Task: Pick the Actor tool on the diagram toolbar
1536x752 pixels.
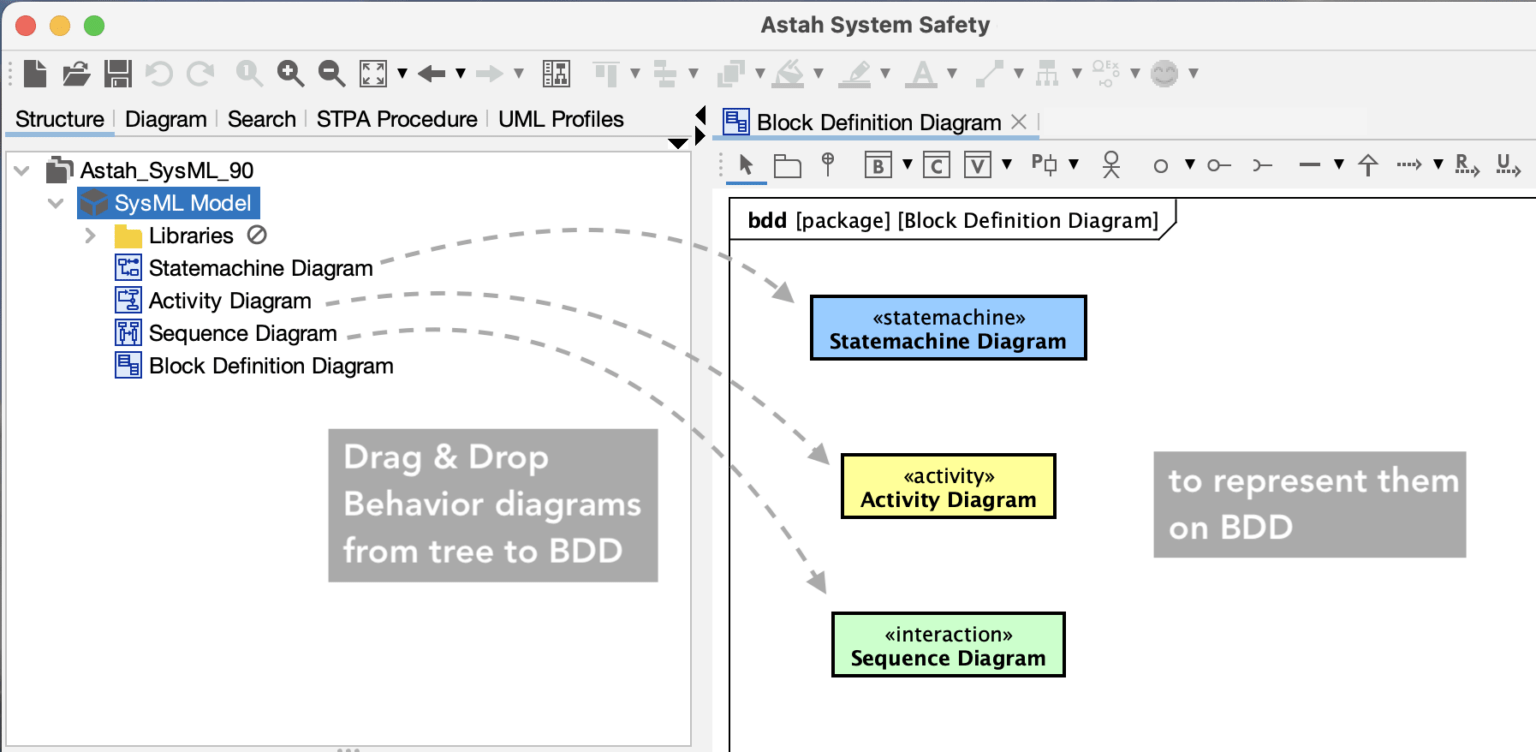Action: click(1113, 164)
